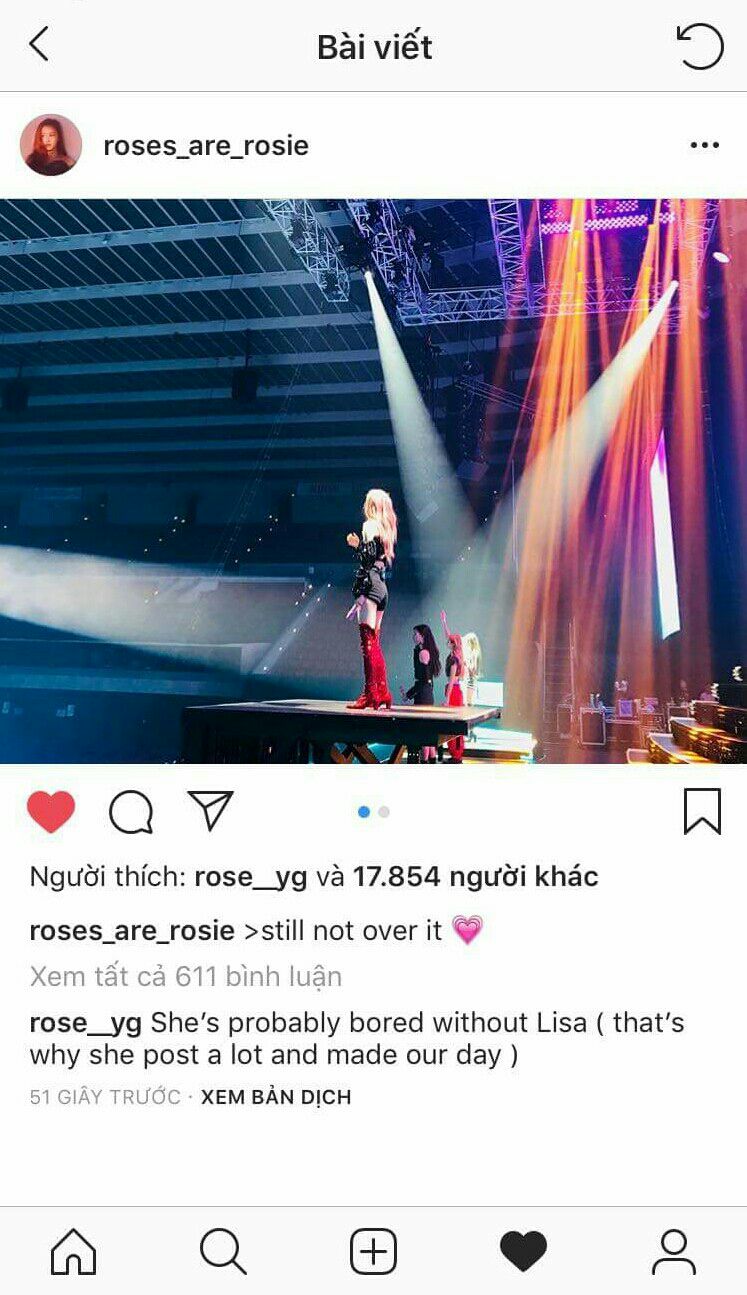Open the three-dot post options menu
Image resolution: width=747 pixels, height=1295 pixels.
[x=705, y=146]
